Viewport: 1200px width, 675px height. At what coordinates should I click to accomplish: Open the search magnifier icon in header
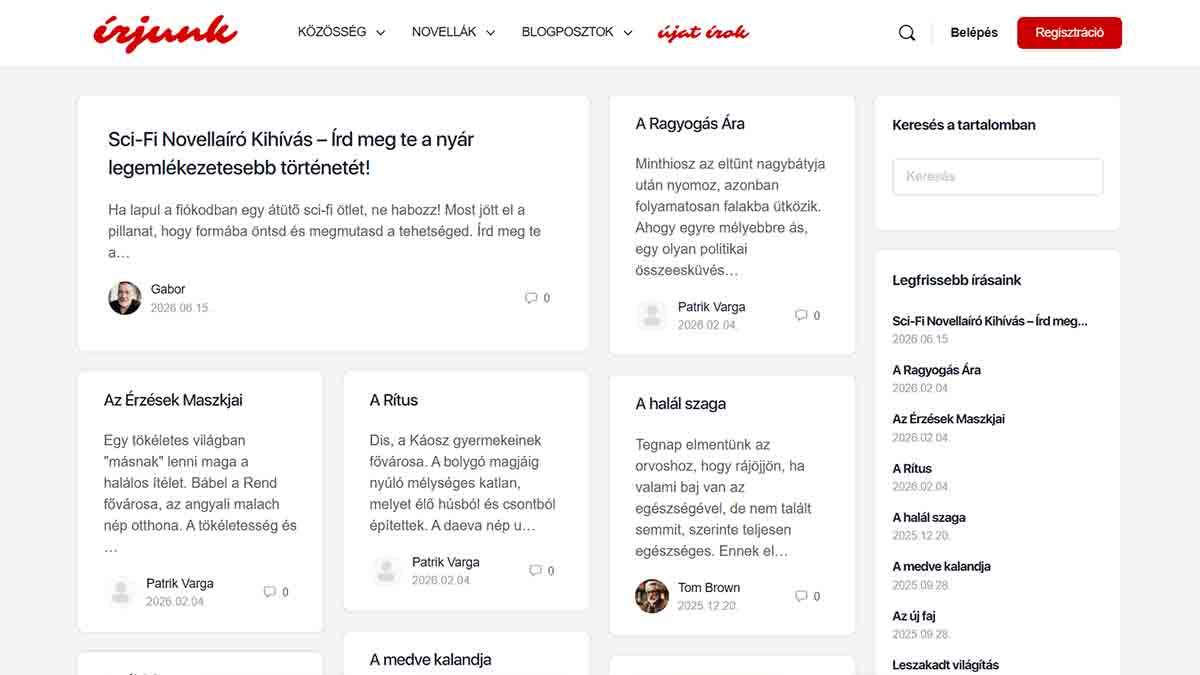click(x=907, y=33)
